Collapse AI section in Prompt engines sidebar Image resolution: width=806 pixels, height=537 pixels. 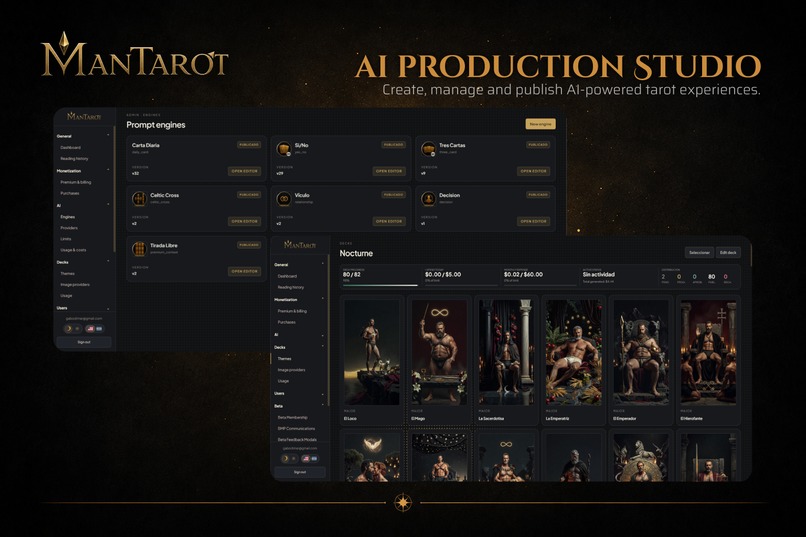(108, 205)
